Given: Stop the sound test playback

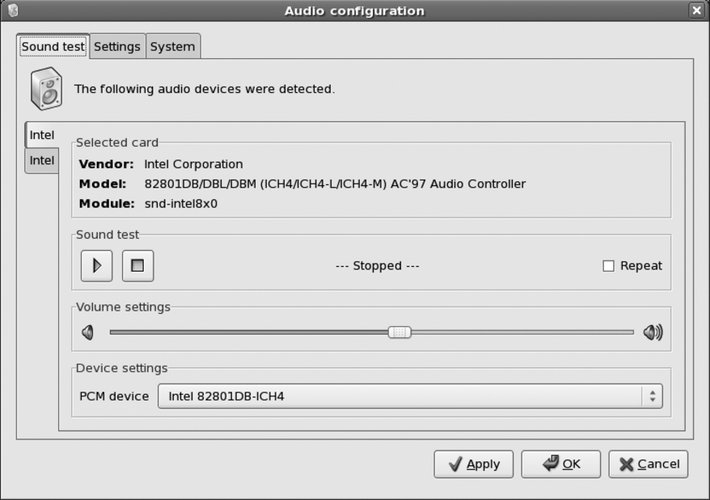Looking at the screenshot, I should pyautogui.click(x=138, y=266).
